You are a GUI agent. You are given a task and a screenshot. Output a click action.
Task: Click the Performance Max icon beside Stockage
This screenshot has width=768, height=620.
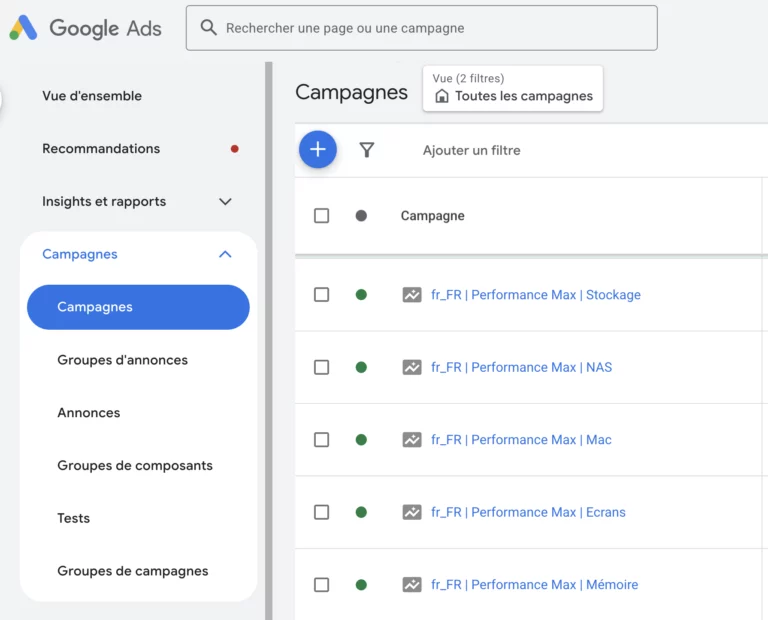pyautogui.click(x=412, y=295)
